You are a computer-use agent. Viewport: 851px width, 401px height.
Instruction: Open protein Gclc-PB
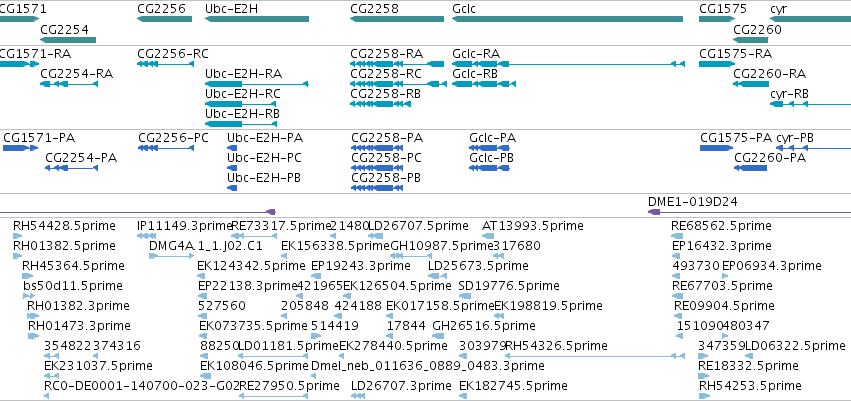click(489, 168)
